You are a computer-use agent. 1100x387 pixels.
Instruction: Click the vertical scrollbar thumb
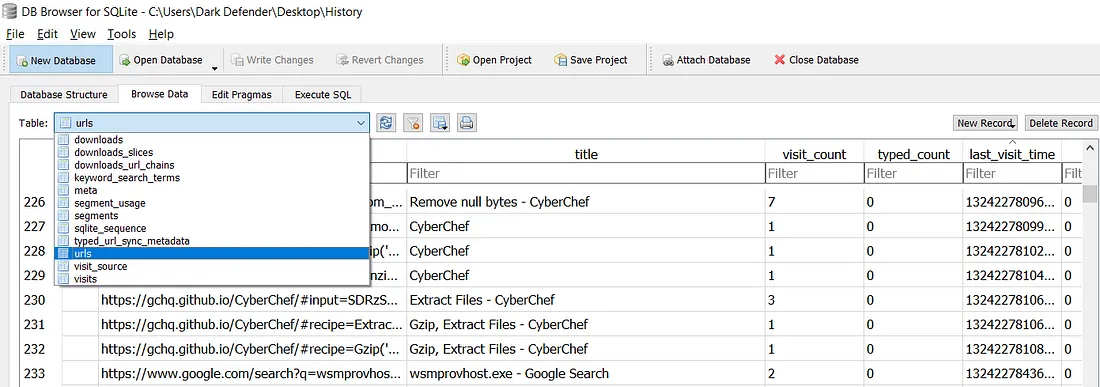coord(1089,193)
